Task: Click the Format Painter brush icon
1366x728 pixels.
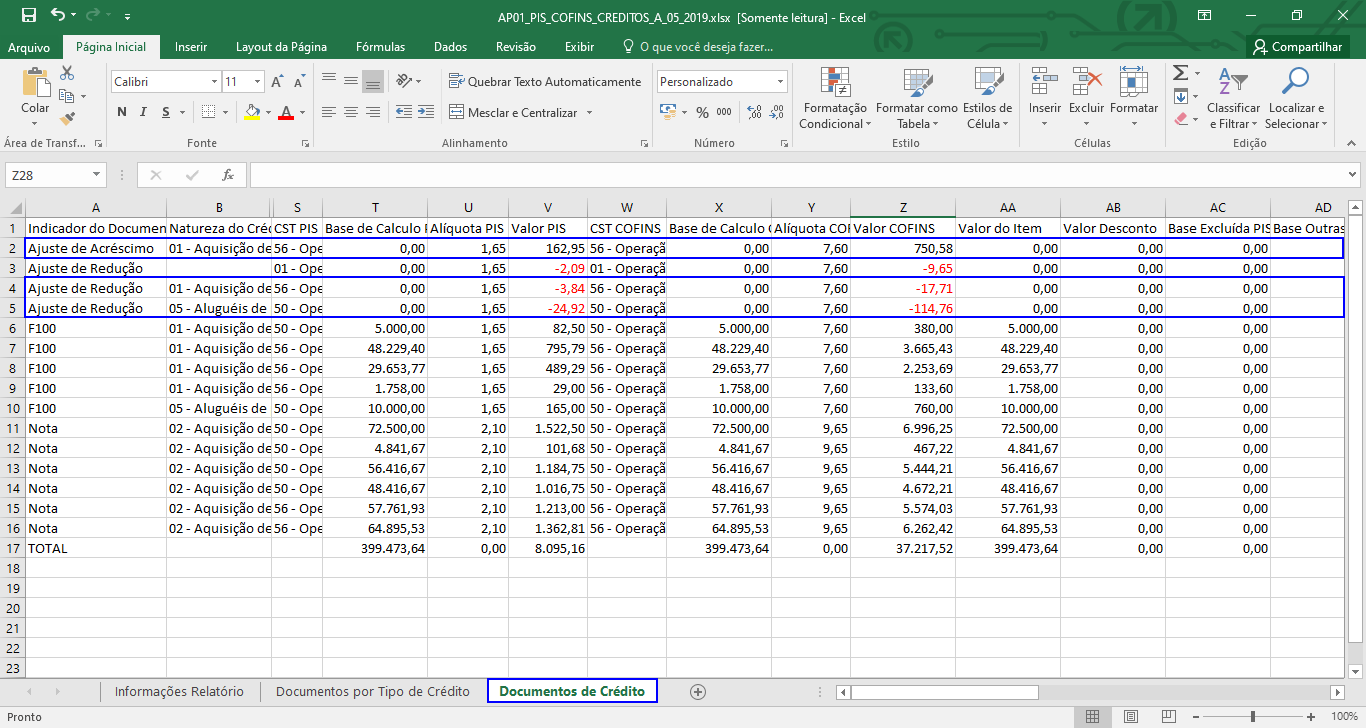Action: coord(67,118)
